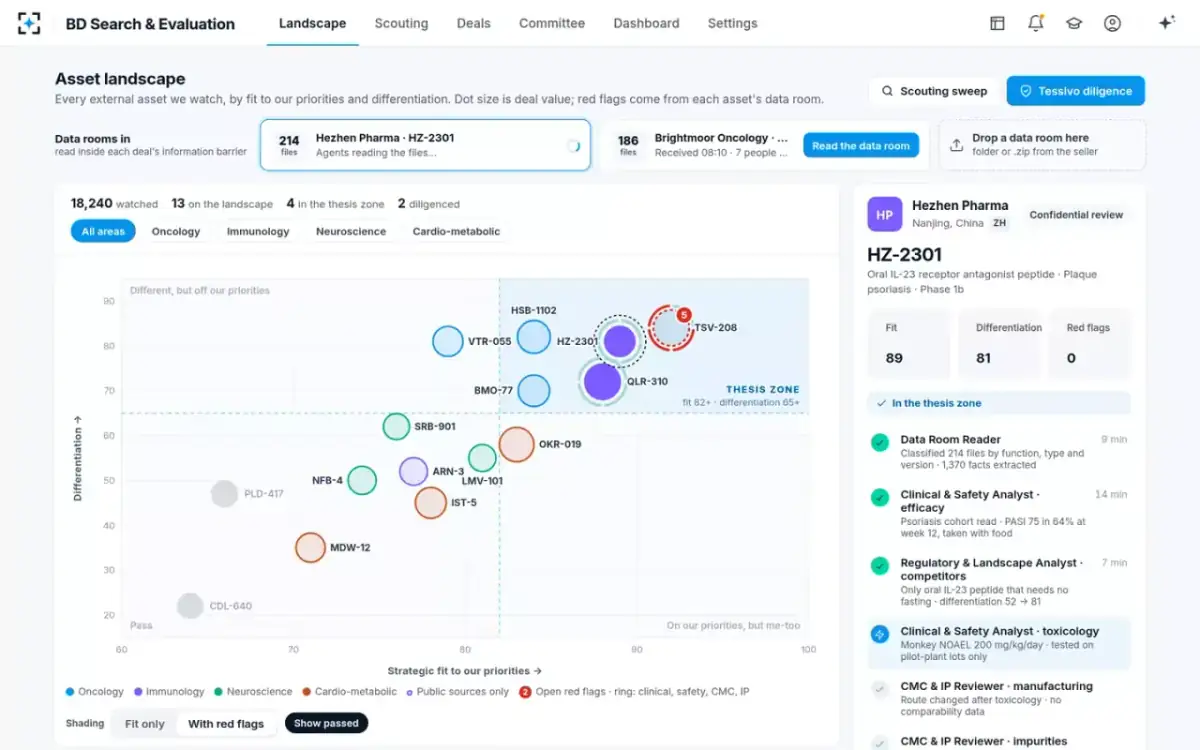Select the ARN-3 bubble

(x=414, y=471)
